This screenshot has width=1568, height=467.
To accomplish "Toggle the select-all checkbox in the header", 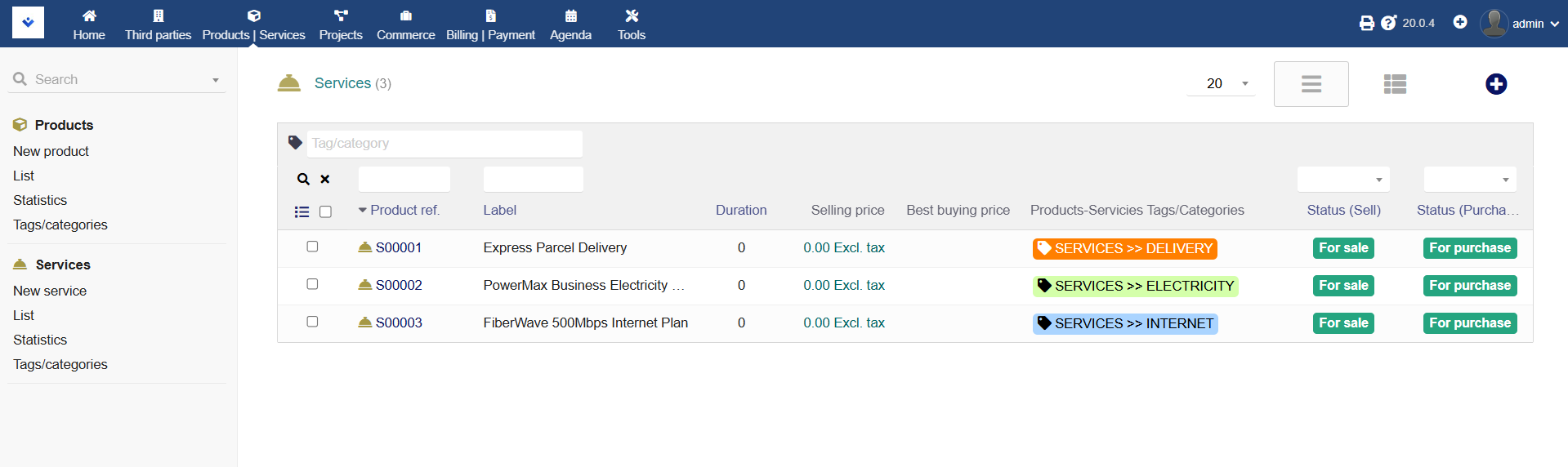I will click(325, 212).
